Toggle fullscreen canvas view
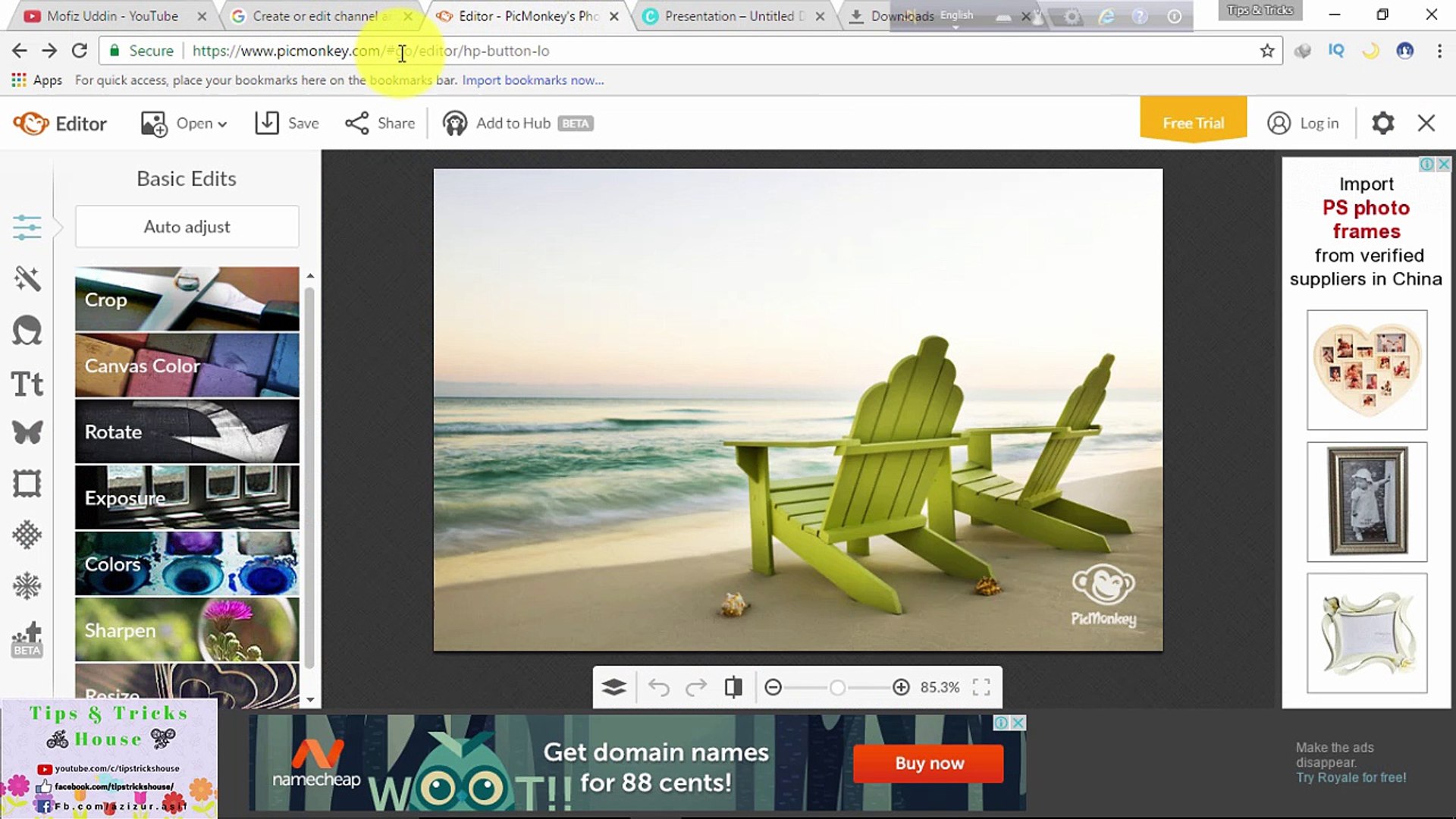The width and height of the screenshot is (1456, 819). pyautogui.click(x=981, y=687)
